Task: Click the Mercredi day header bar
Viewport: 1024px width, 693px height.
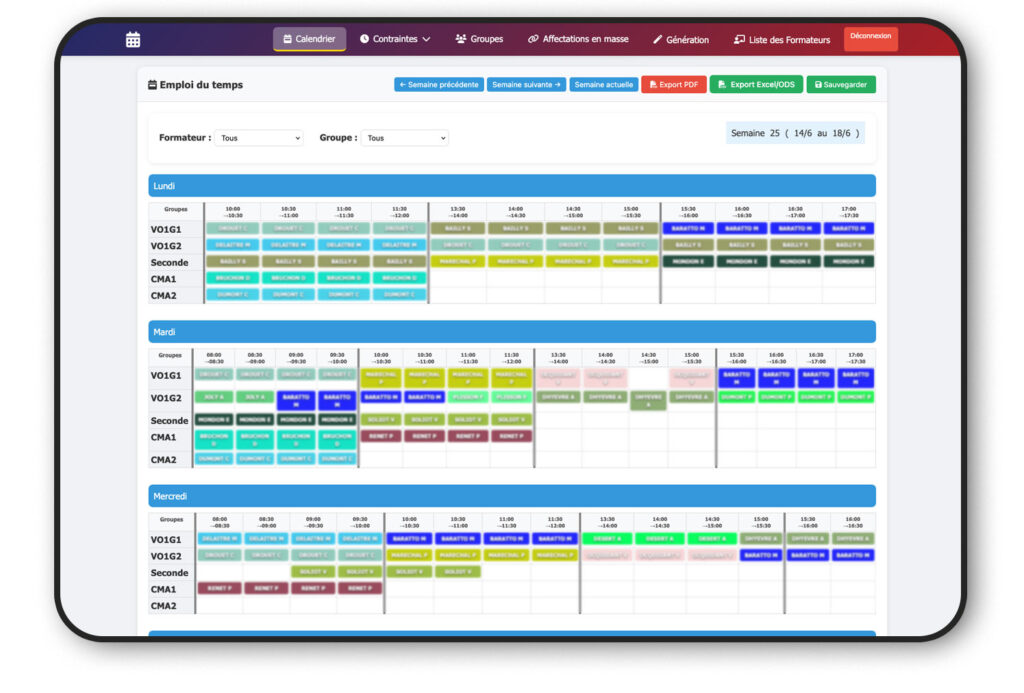Action: pos(512,496)
